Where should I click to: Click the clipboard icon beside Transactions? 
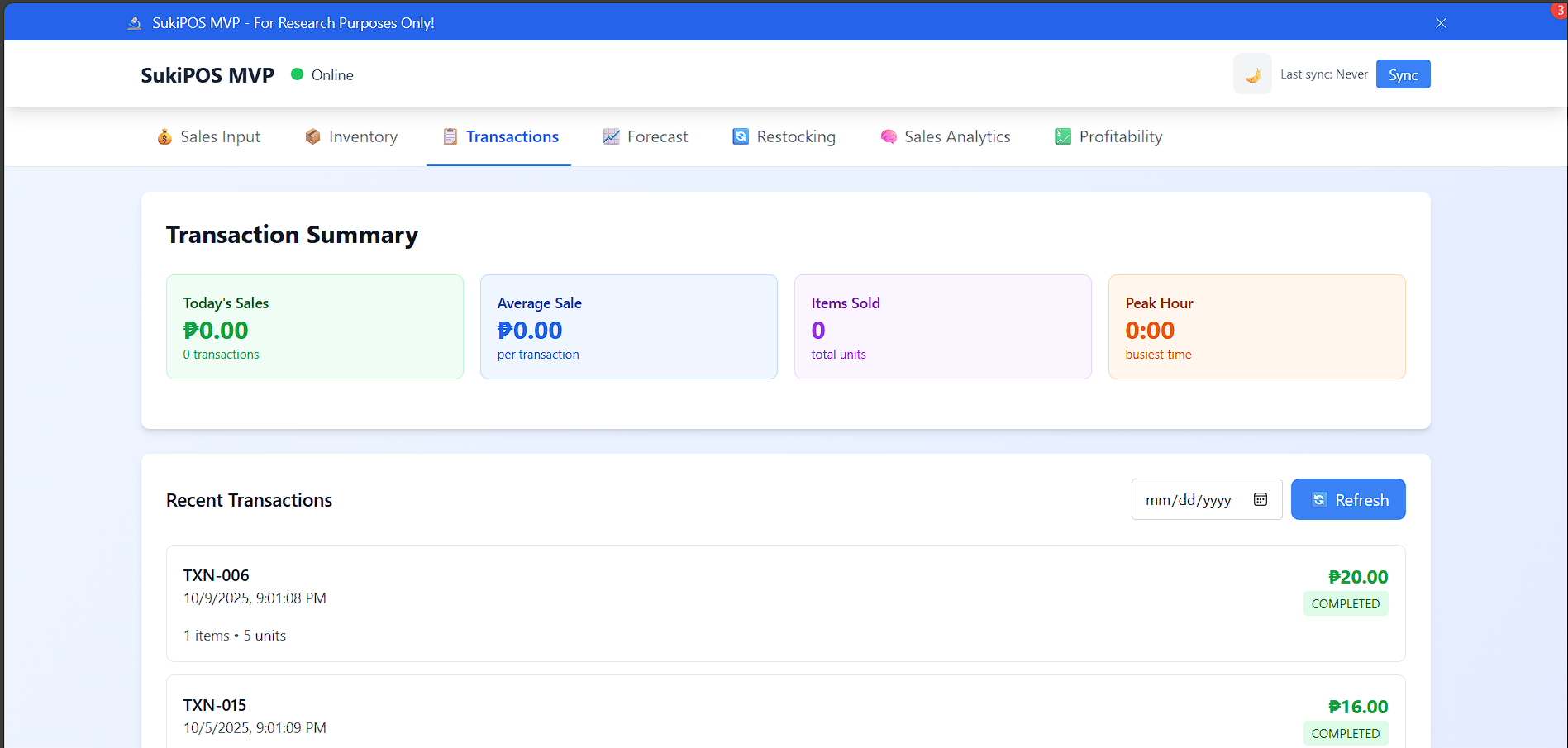[450, 137]
